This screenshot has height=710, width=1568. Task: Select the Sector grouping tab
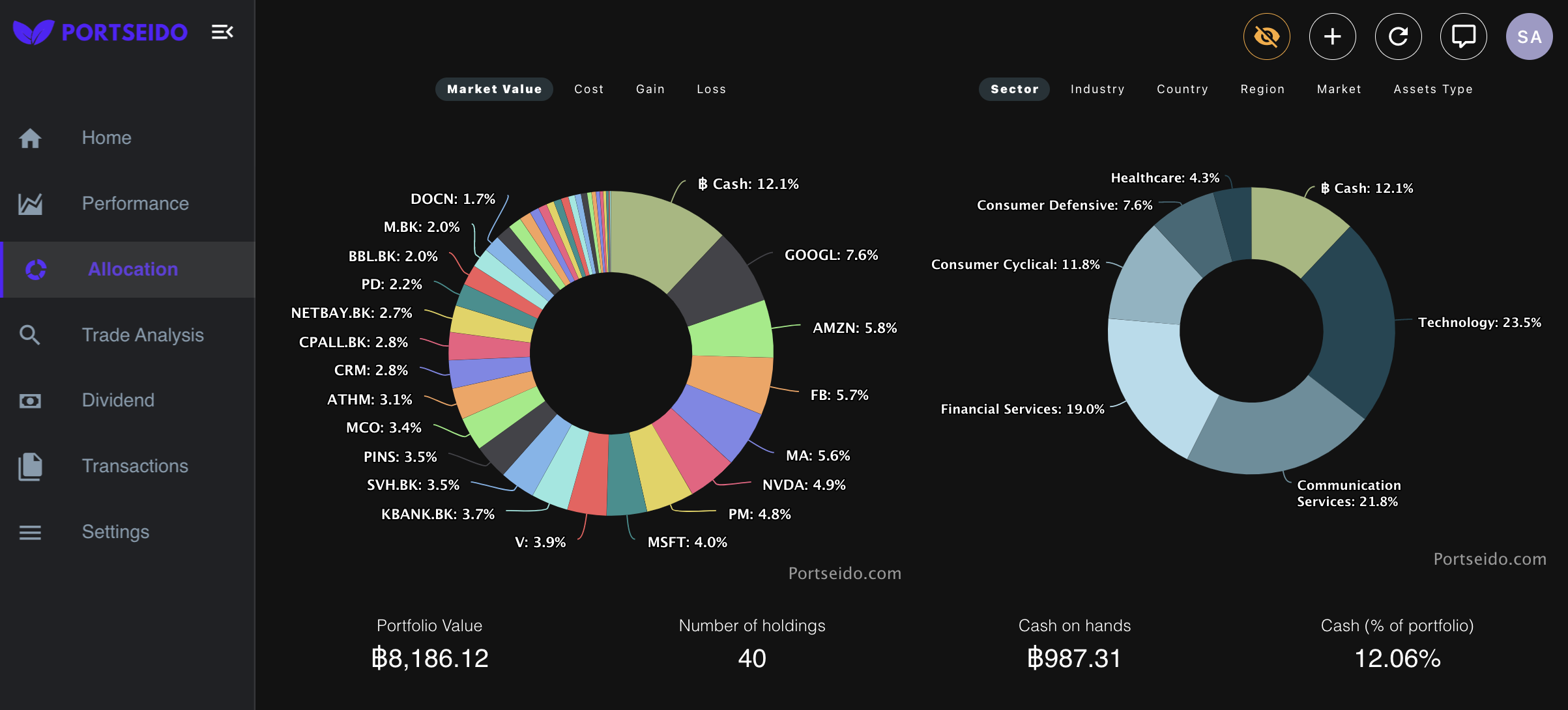(x=1014, y=89)
